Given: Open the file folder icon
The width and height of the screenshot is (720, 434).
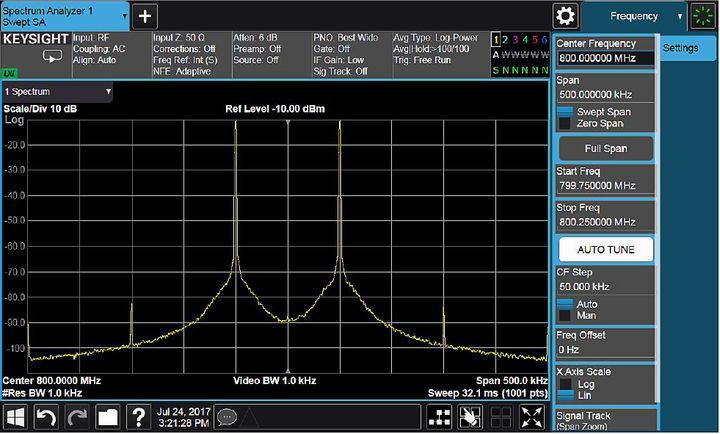Looking at the screenshot, I should coord(108,416).
